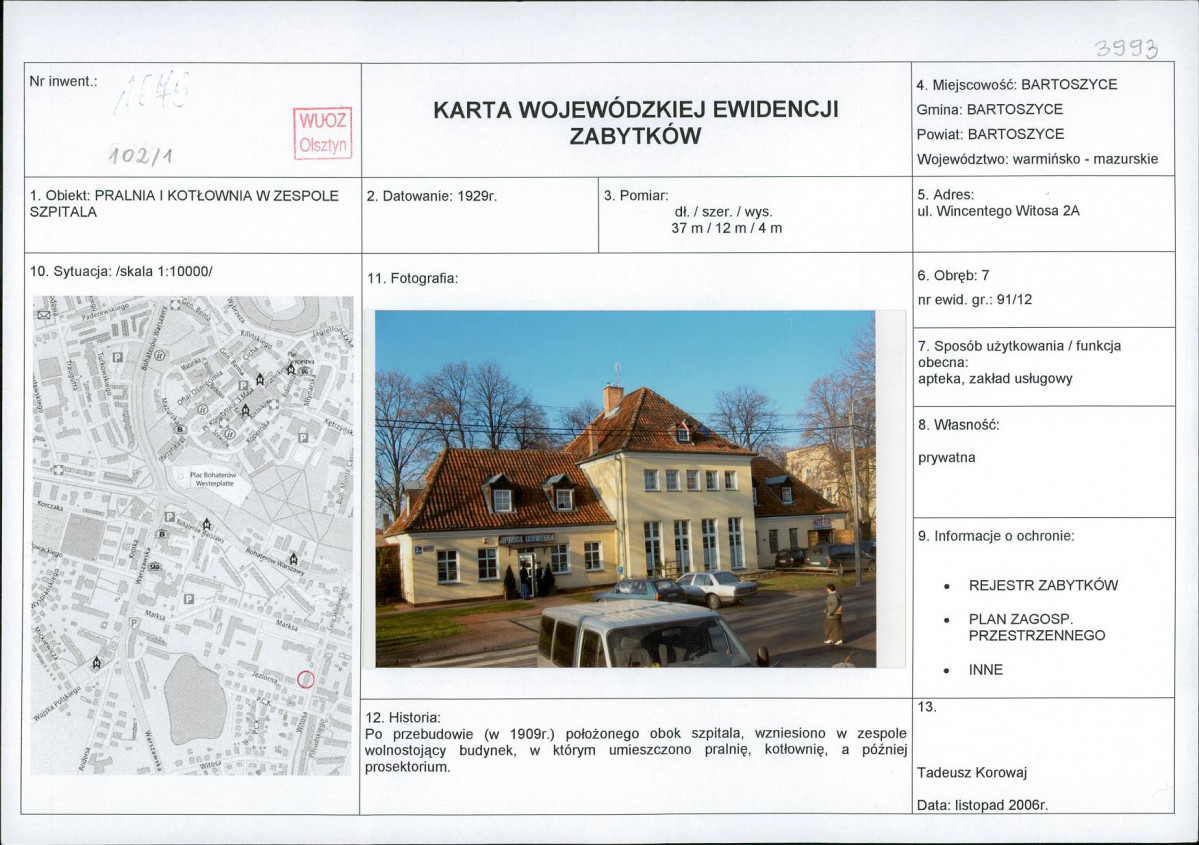This screenshot has width=1199, height=845.
Task: Click the Własność label
Action: coord(958,424)
